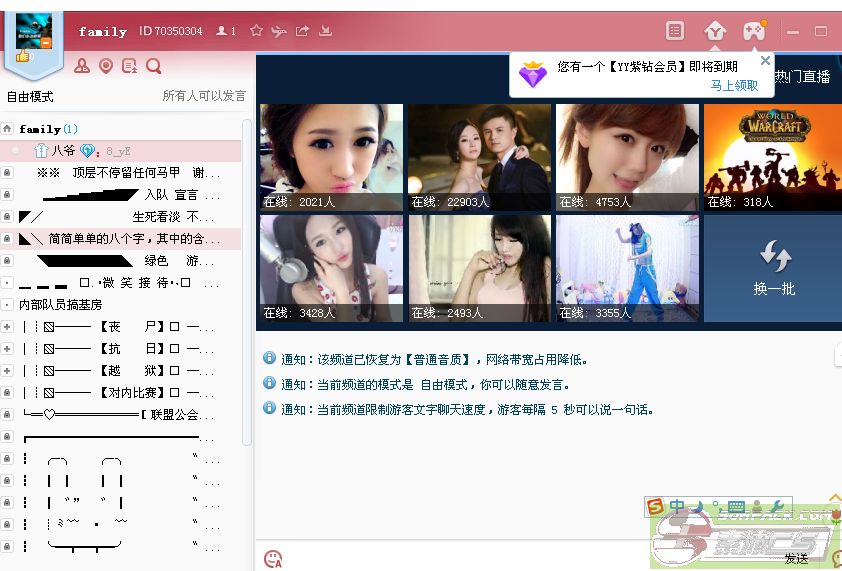Expand the 【抗 日】 sub-channel

pyautogui.click(x=7, y=349)
